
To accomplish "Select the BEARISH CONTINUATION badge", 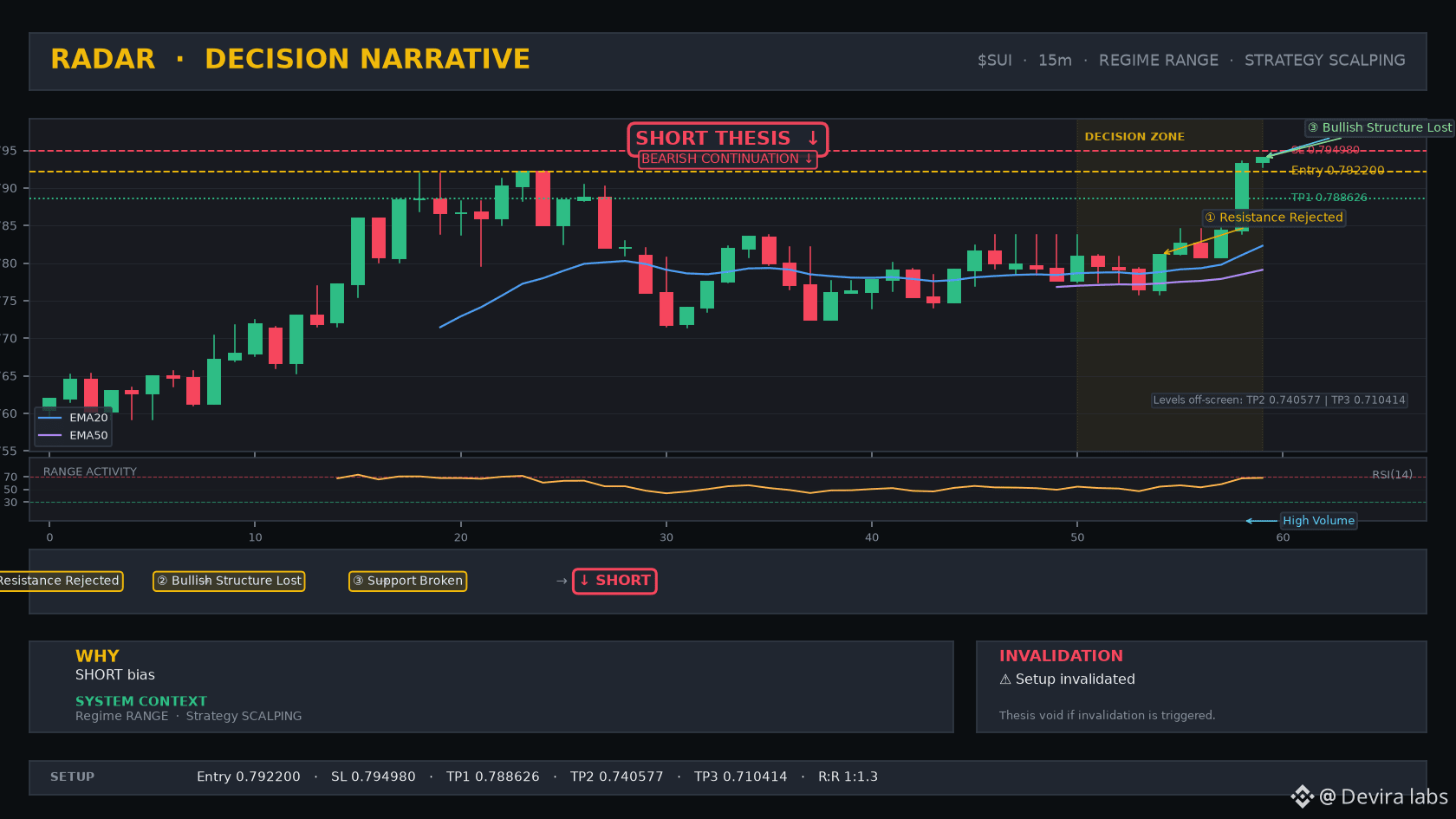I will pyautogui.click(x=728, y=159).
